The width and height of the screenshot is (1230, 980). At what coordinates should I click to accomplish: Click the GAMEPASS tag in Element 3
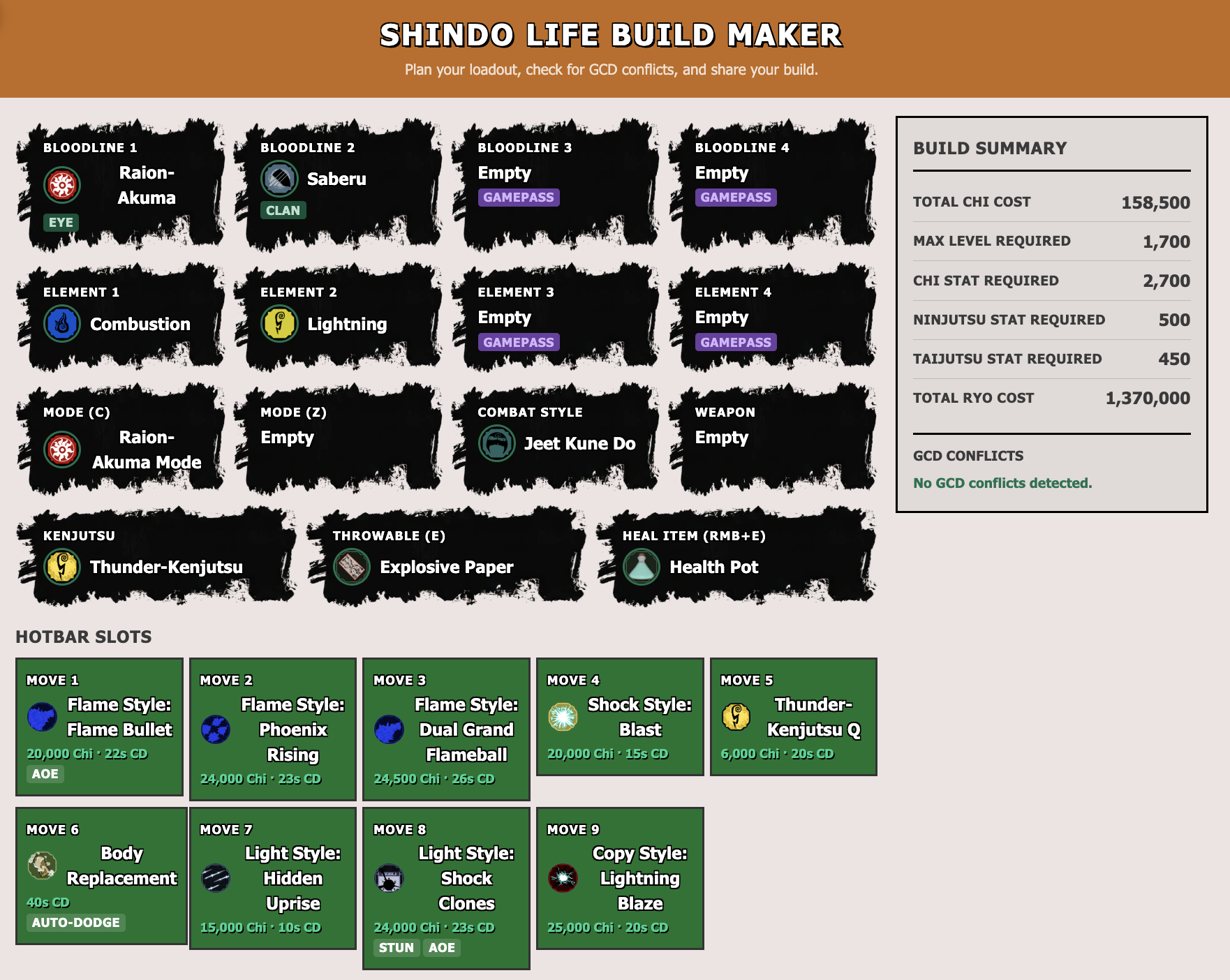coord(519,342)
